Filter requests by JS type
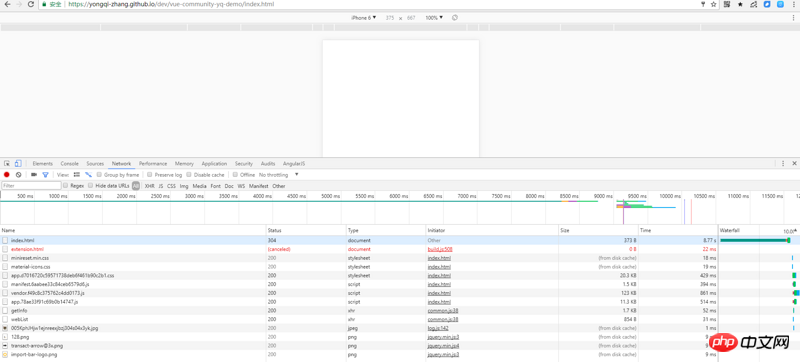800x362 pixels. coord(161,186)
